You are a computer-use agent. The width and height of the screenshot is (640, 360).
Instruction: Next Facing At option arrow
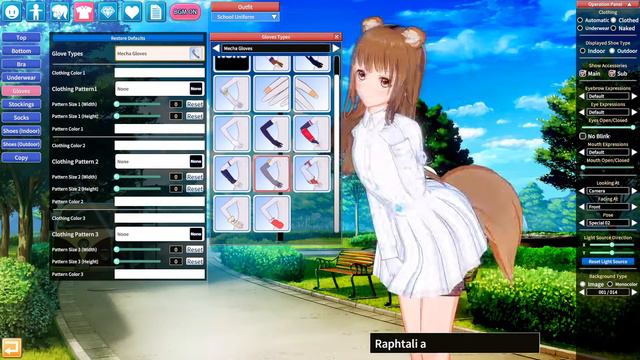634,207
